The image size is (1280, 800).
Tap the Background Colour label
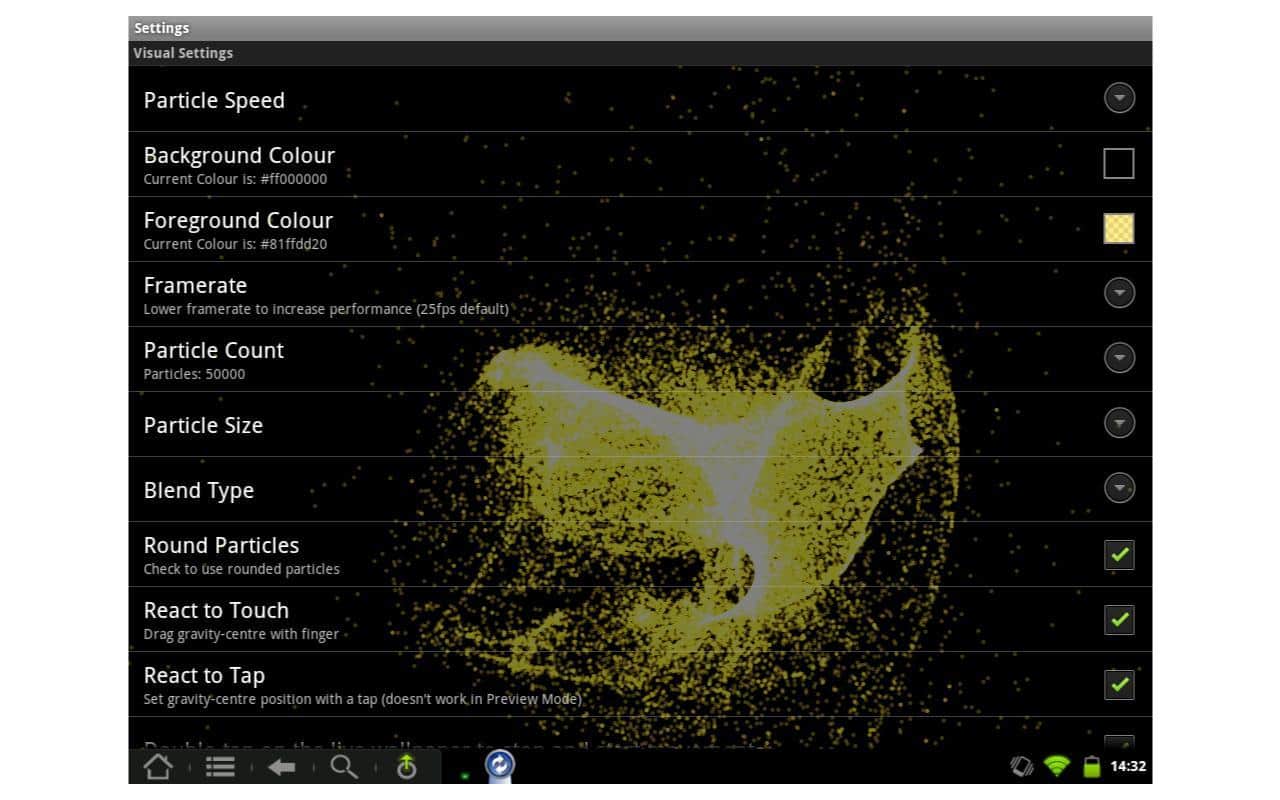tap(239, 156)
